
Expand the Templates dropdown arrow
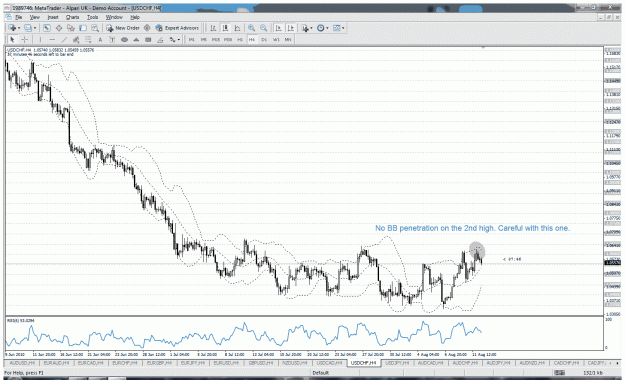(343, 28)
